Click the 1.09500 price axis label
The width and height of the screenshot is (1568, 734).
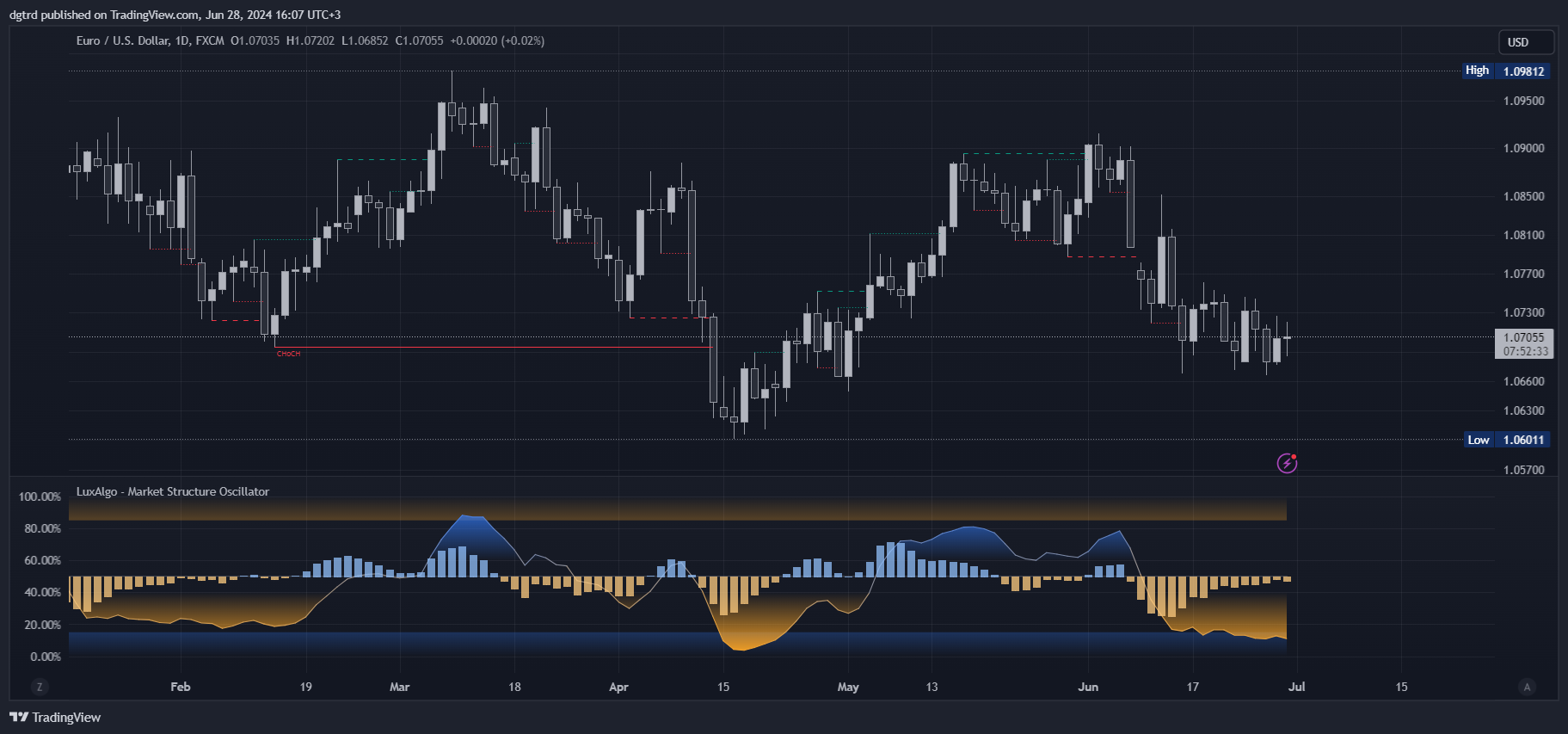(x=1524, y=101)
